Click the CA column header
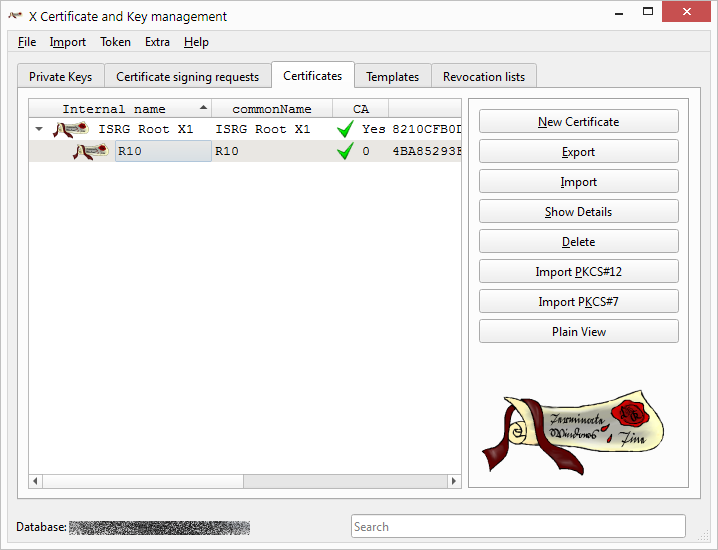Image resolution: width=718 pixels, height=550 pixels. pyautogui.click(x=361, y=109)
